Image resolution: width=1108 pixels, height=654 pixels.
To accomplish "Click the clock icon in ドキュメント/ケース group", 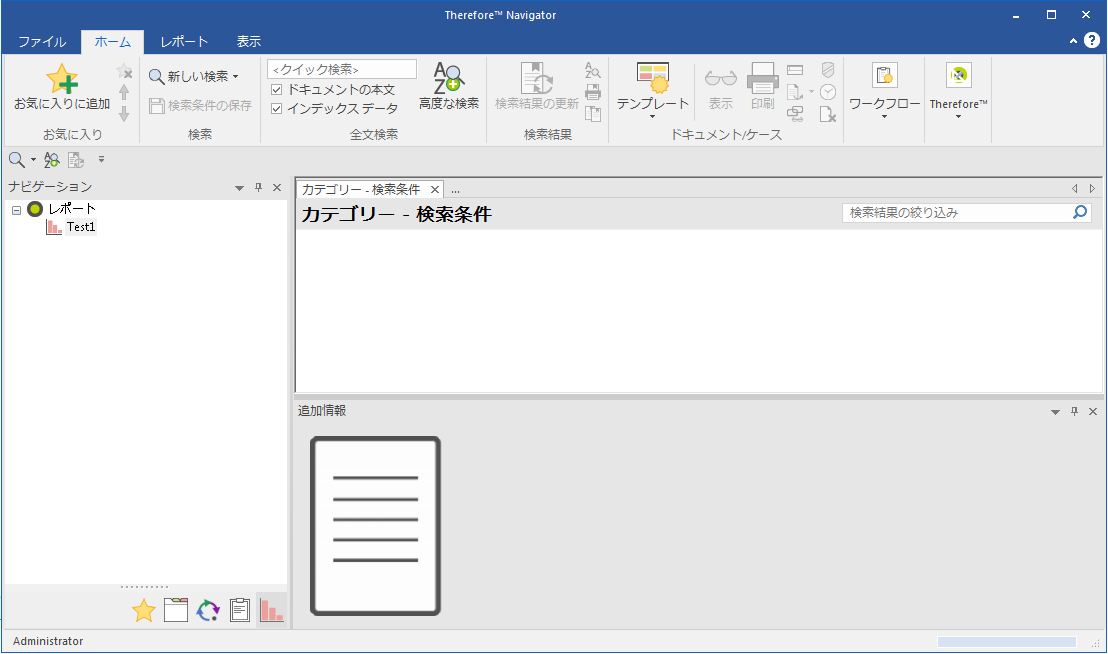I will coord(828,92).
